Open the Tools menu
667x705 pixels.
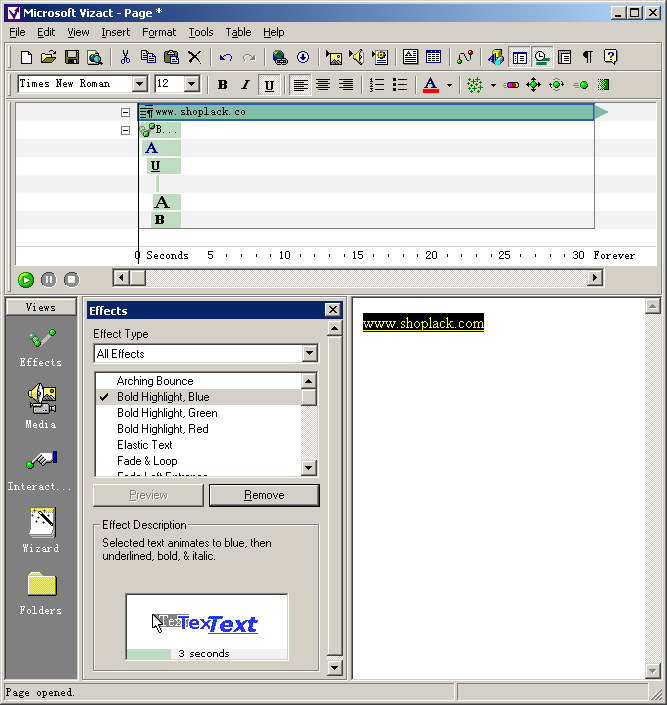pyautogui.click(x=201, y=32)
